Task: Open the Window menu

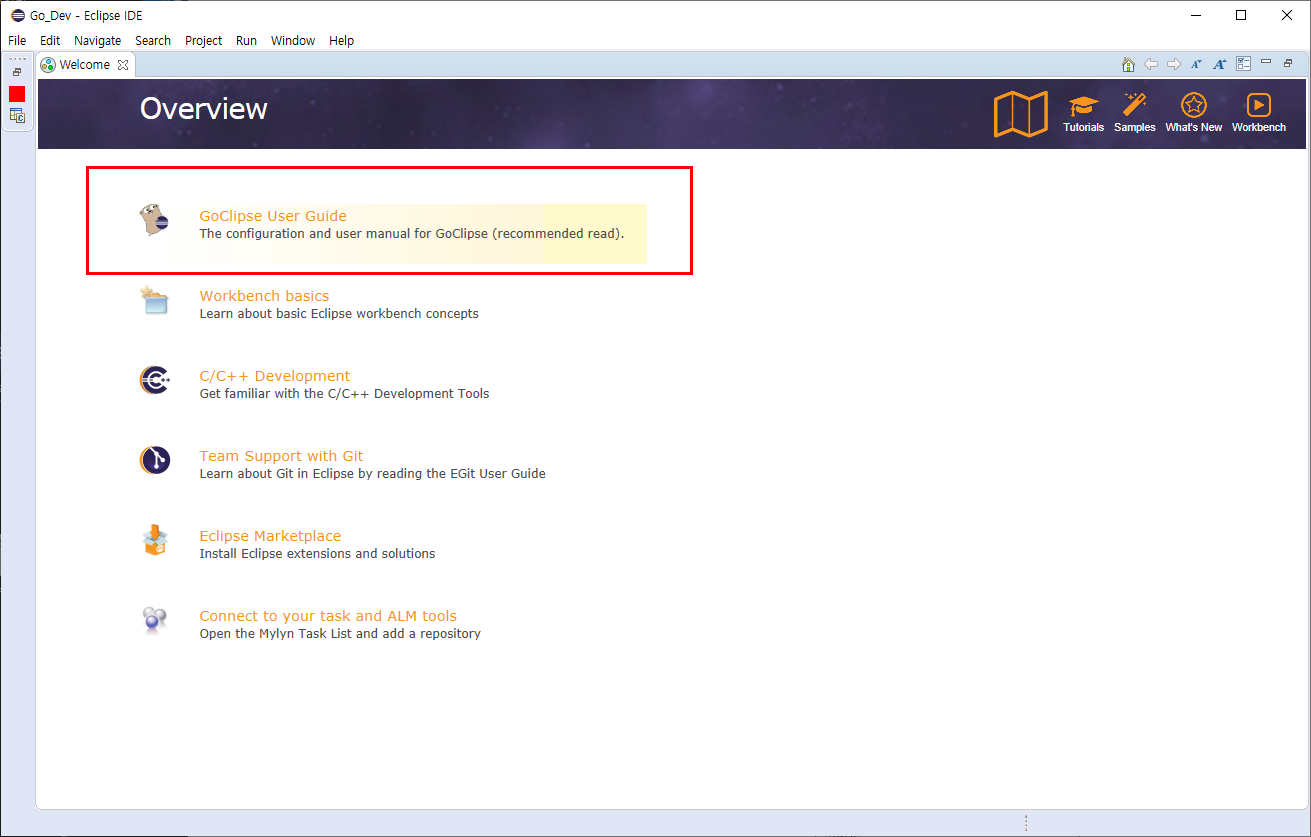Action: tap(293, 41)
